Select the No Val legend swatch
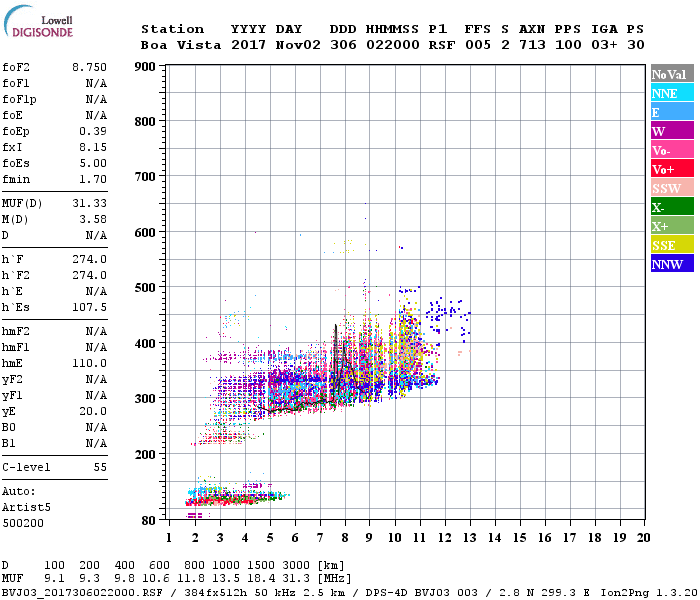The width and height of the screenshot is (700, 600). [x=672, y=74]
